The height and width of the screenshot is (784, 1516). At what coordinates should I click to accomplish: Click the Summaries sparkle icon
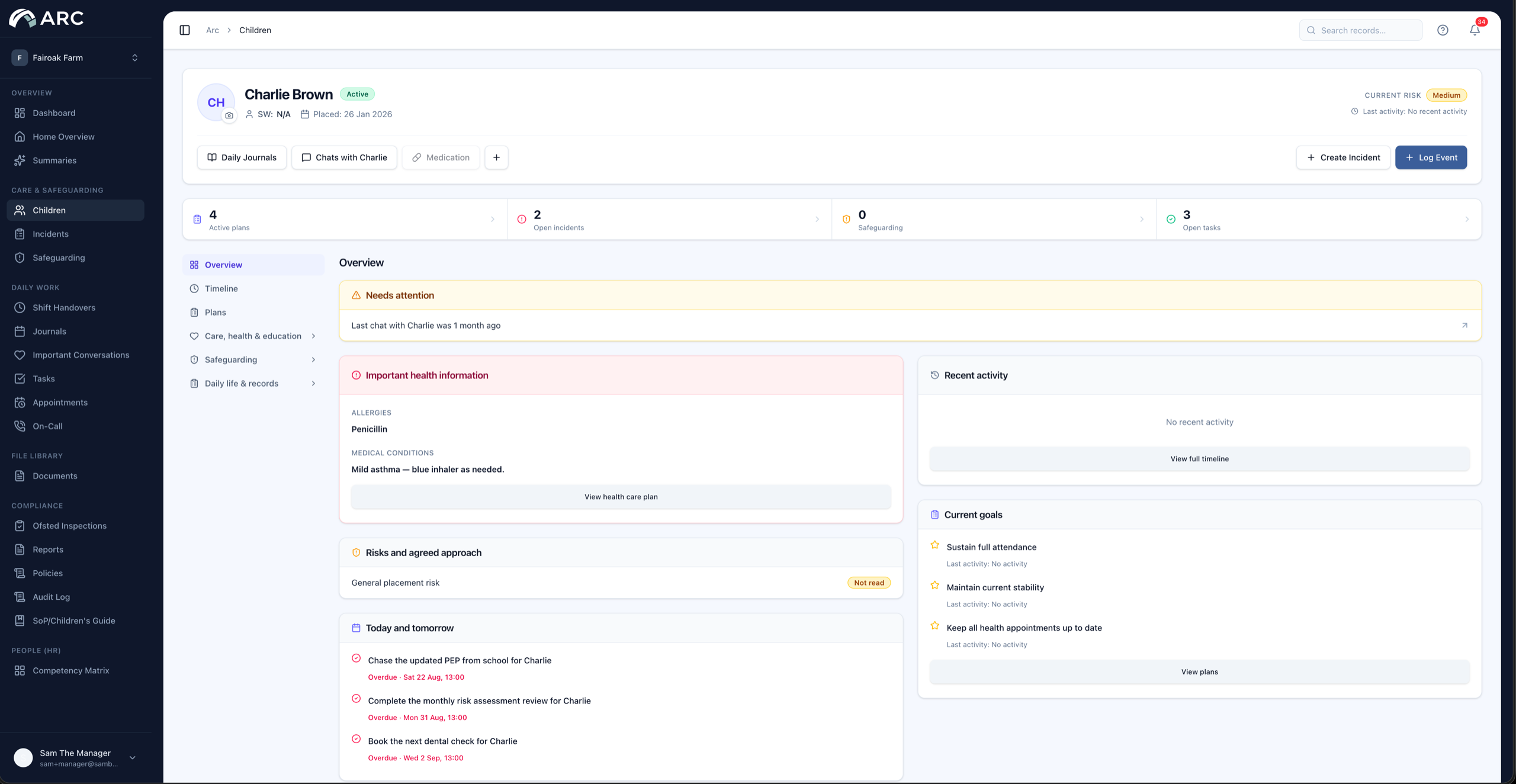click(20, 160)
